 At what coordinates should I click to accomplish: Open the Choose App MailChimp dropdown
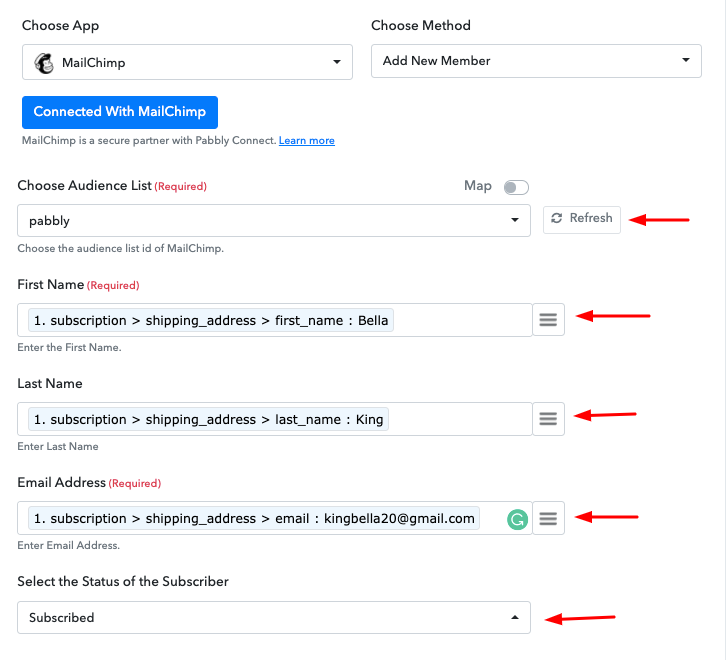(187, 62)
